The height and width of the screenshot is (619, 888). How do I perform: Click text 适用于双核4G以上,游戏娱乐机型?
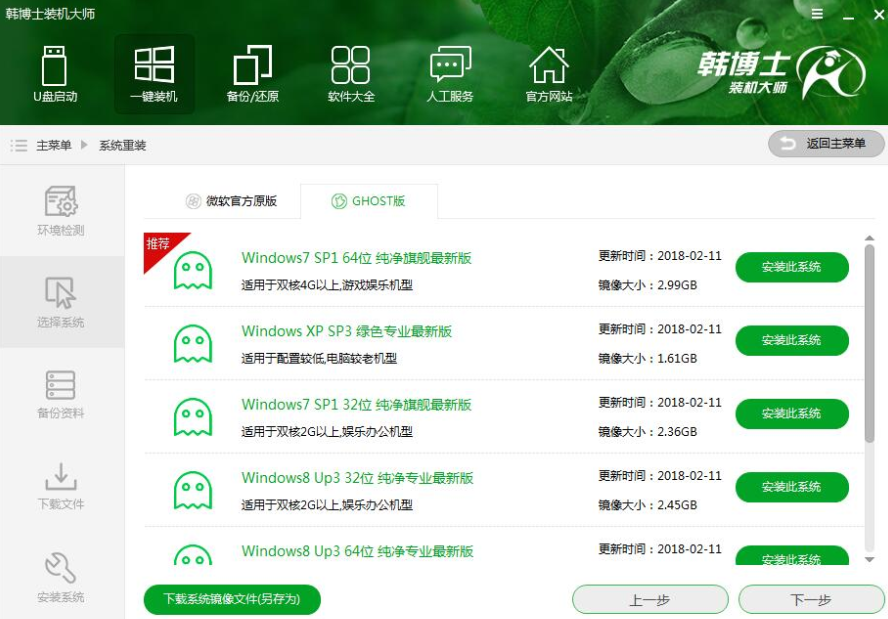(x=327, y=285)
